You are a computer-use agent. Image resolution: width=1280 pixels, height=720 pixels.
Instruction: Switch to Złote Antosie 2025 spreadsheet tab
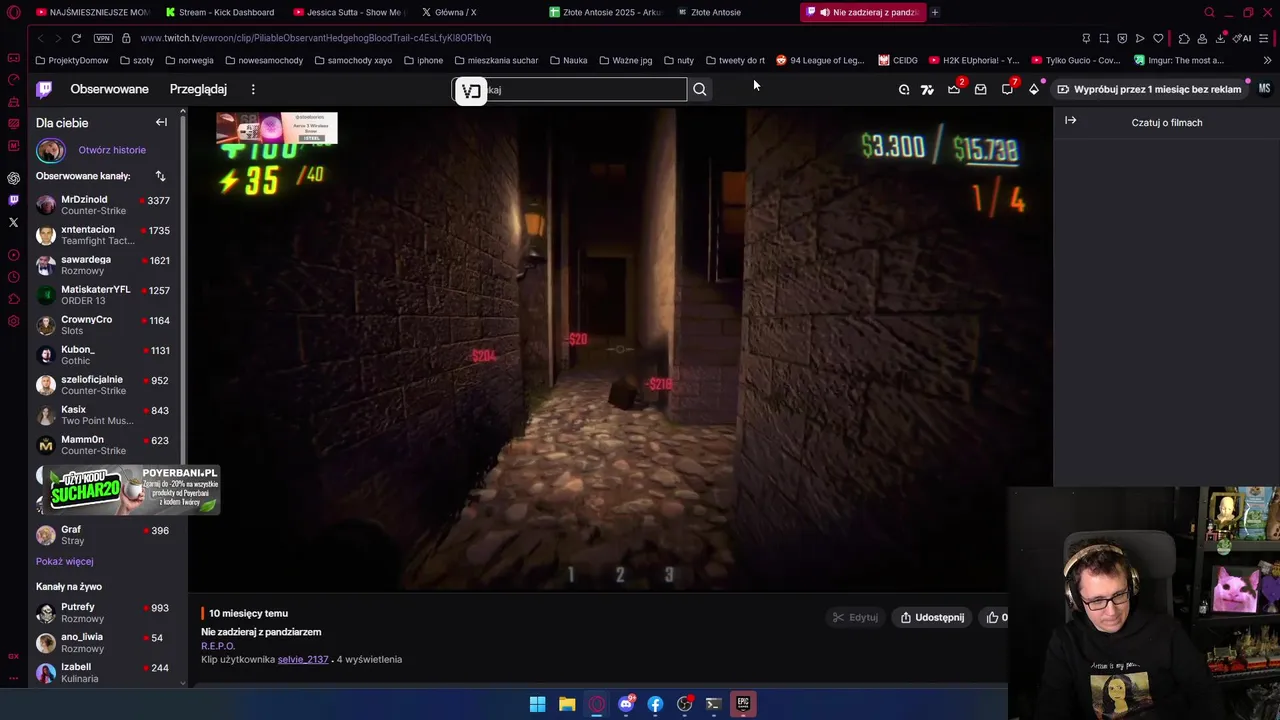(604, 12)
